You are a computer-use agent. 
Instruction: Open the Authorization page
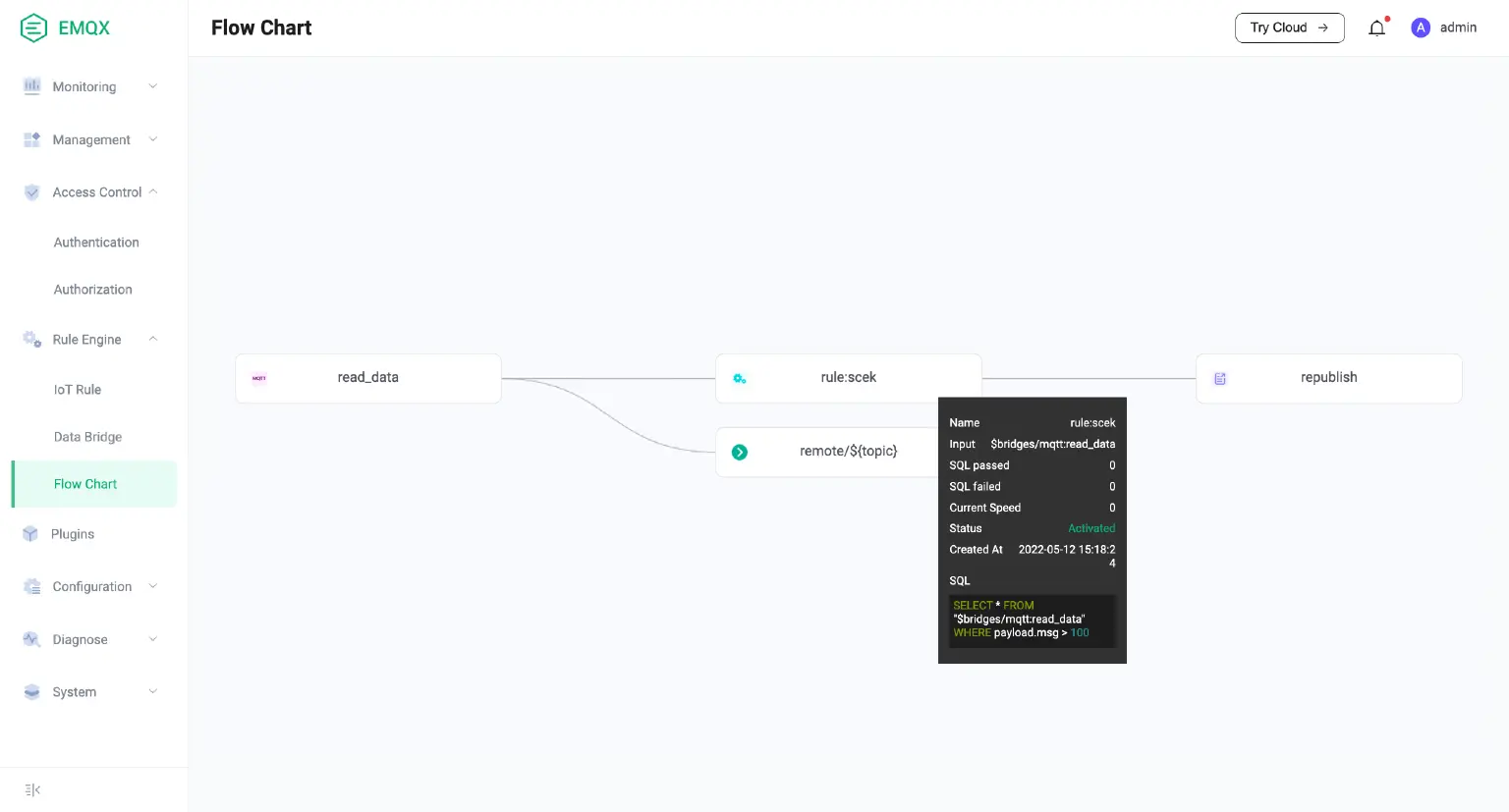pos(92,290)
